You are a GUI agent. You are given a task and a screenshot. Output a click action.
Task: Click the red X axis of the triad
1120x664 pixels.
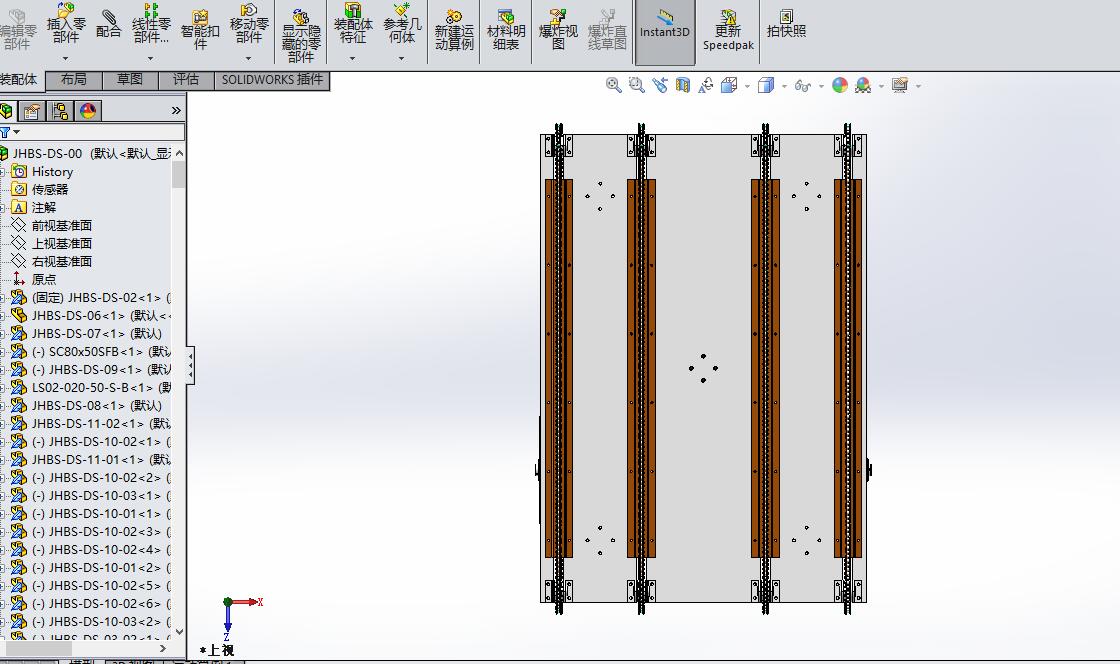tap(246, 602)
